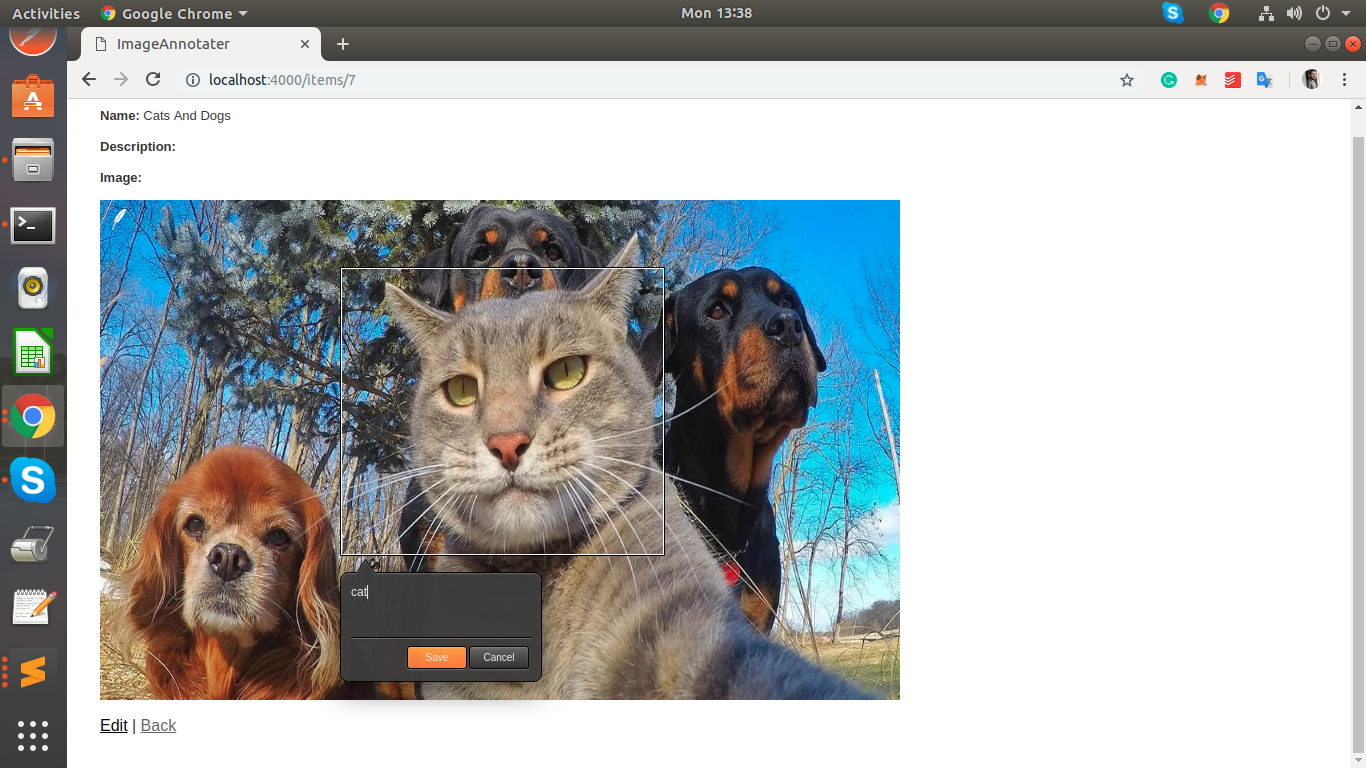Open the text editor notepad in dock

tap(33, 607)
